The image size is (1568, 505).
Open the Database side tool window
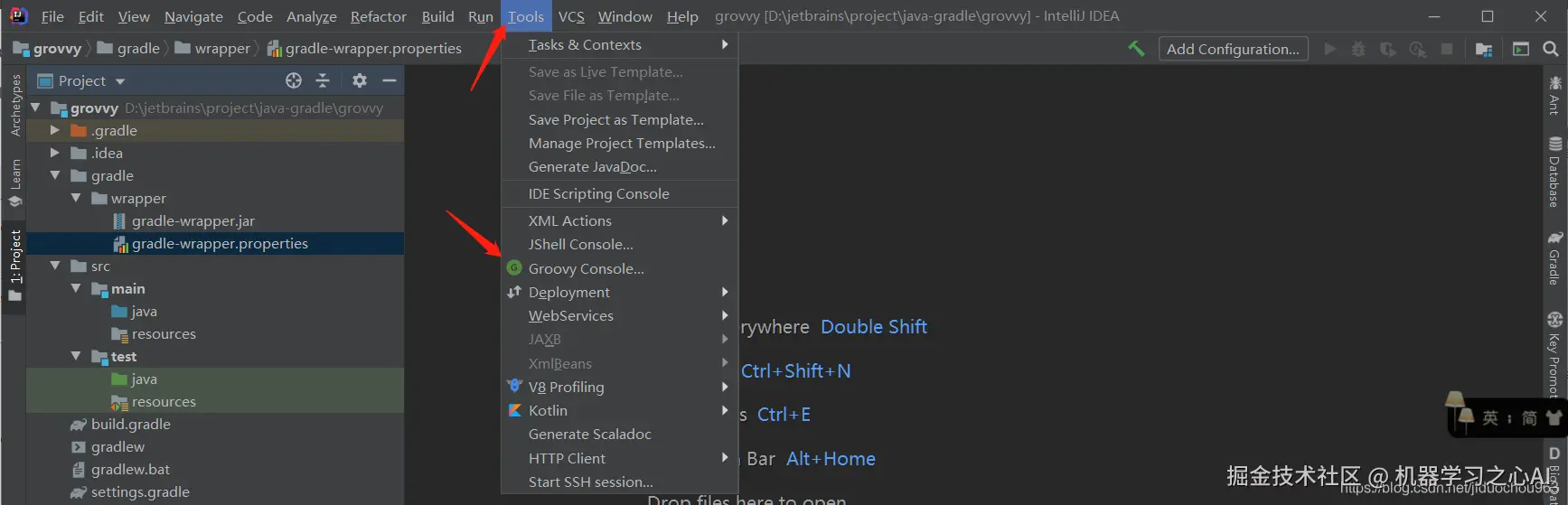(1554, 172)
